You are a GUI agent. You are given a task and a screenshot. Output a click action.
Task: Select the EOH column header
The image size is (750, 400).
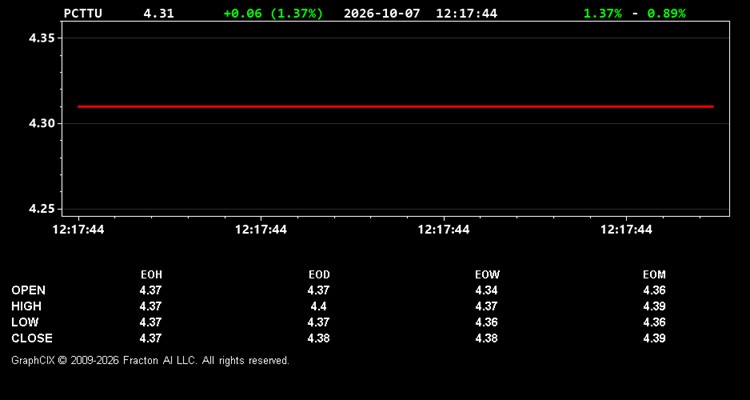[x=151, y=275]
